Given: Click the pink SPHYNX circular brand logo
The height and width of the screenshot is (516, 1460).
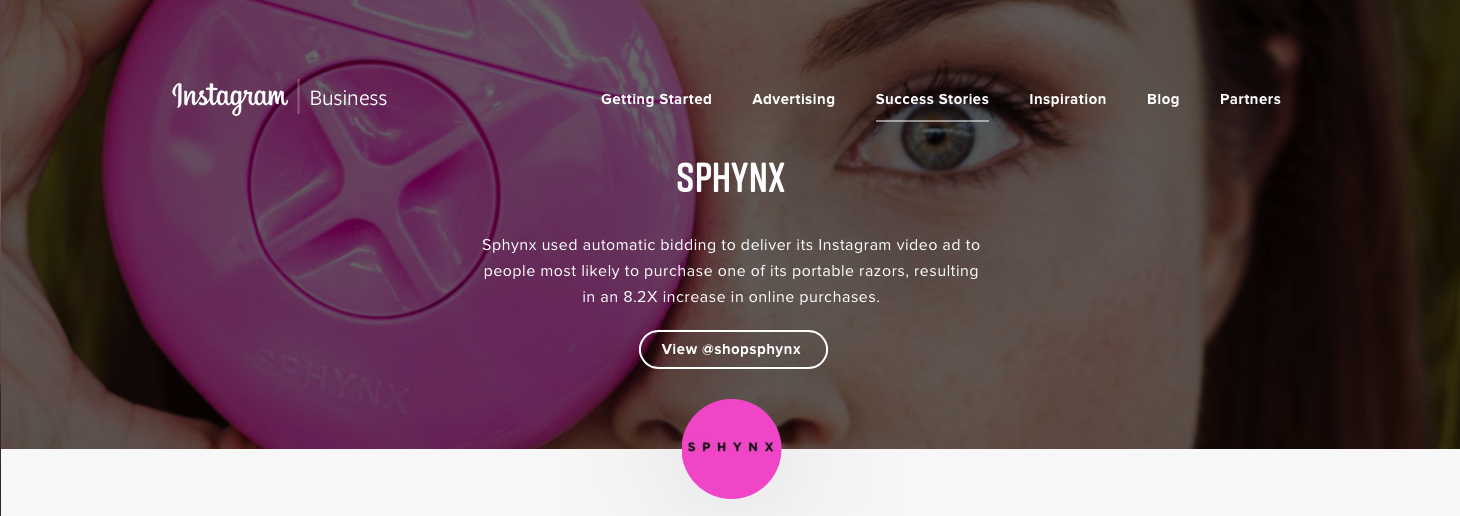Looking at the screenshot, I should click(x=731, y=449).
